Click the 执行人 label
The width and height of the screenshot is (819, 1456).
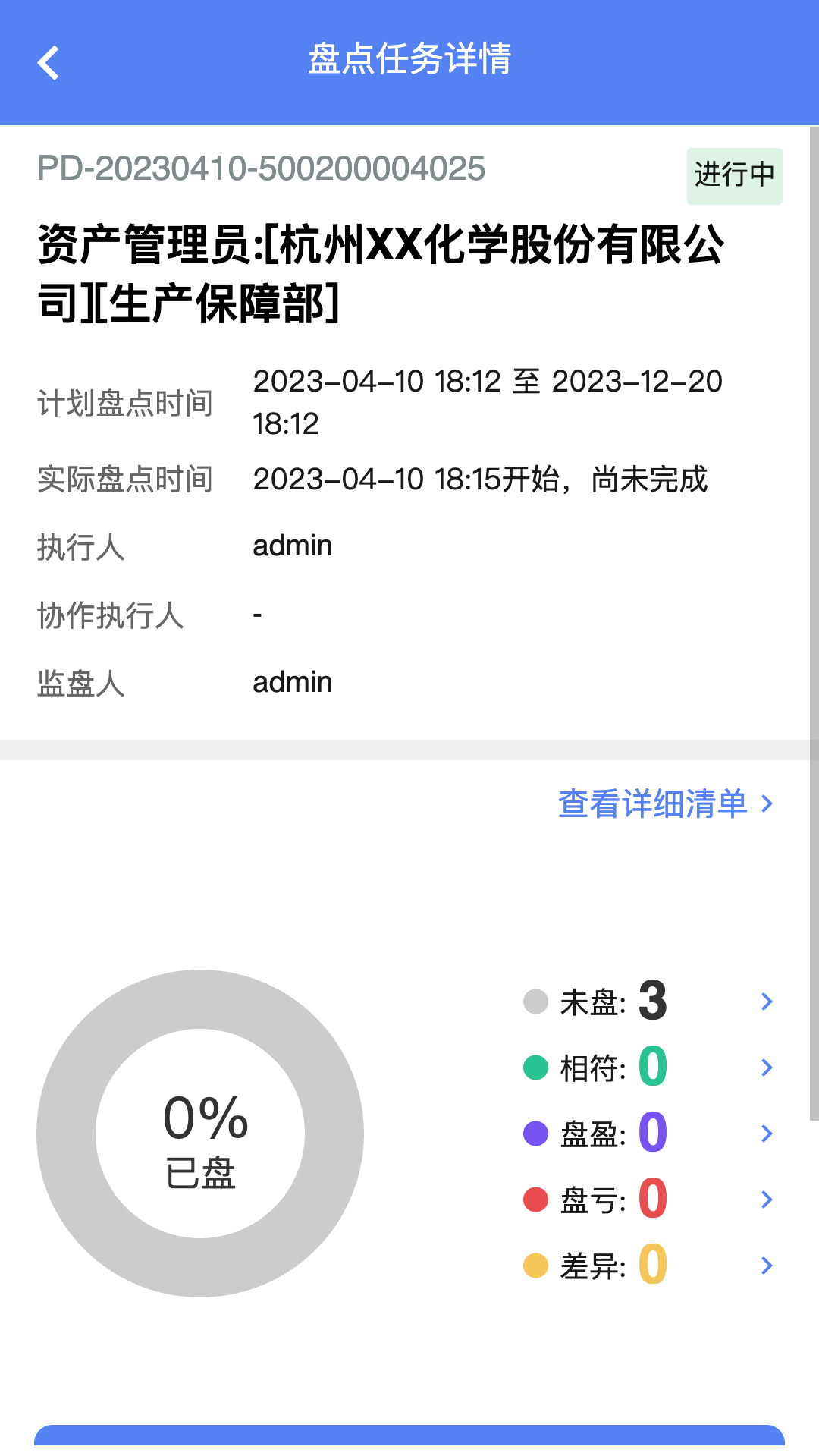pyautogui.click(x=81, y=547)
